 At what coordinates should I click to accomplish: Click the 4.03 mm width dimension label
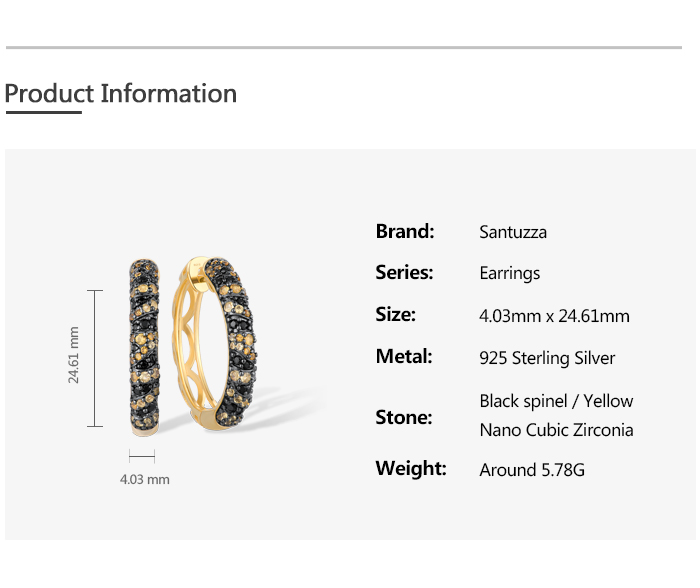[145, 480]
